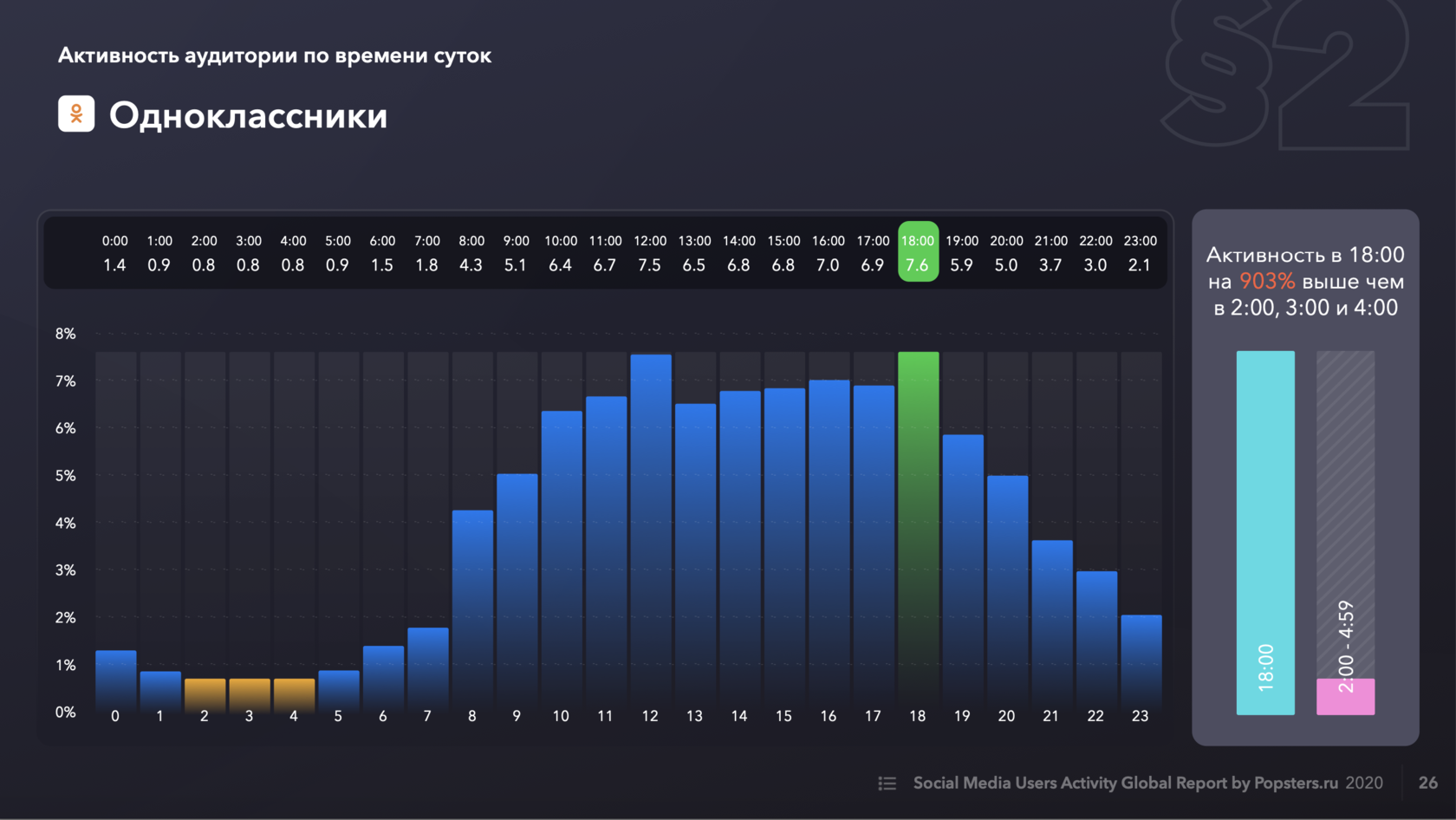Screen dimensions: 1456x820
Task: Click the blue bar for hour 22
Action: (x=1097, y=642)
